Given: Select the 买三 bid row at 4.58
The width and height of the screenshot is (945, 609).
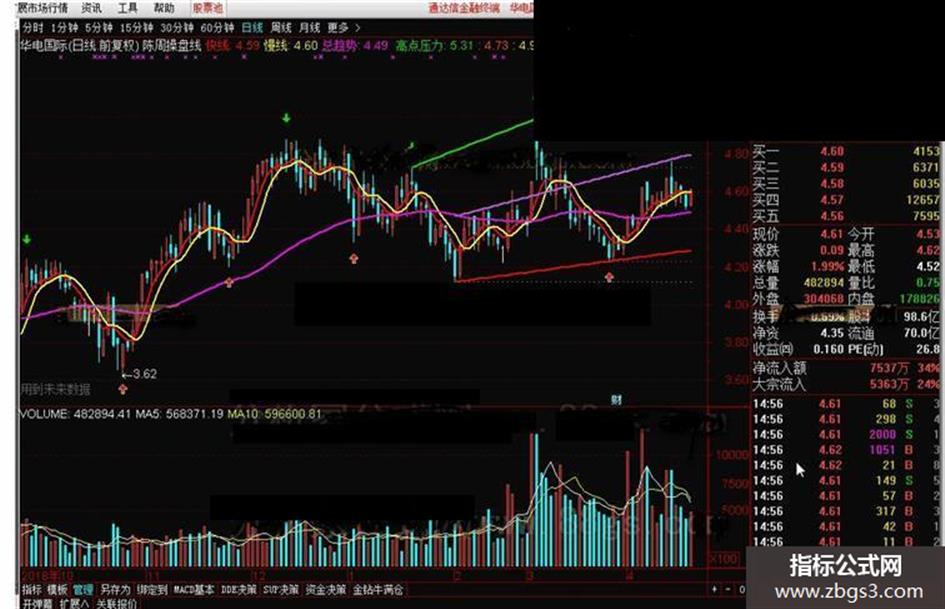Looking at the screenshot, I should [x=846, y=183].
